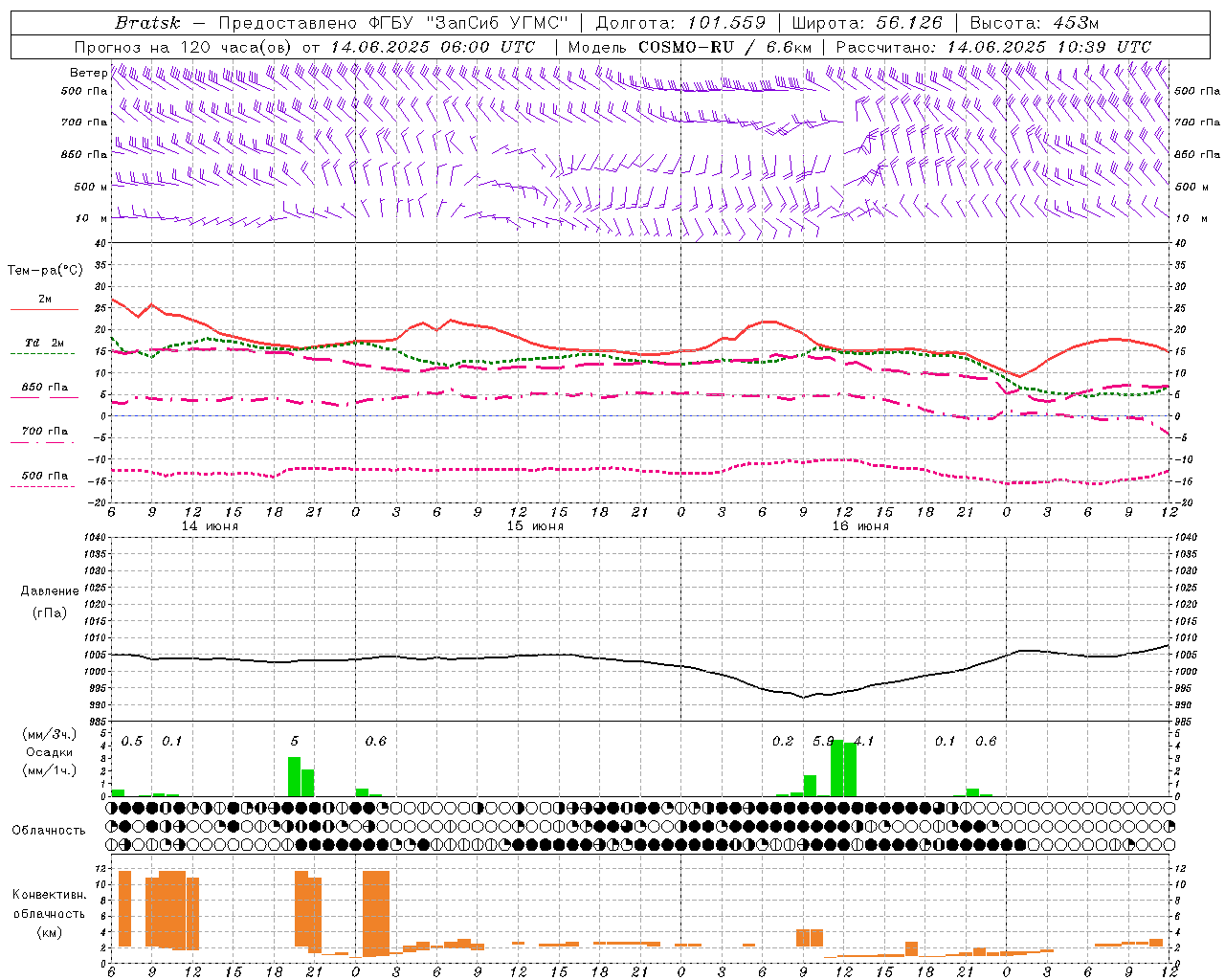Click the model name COSMO-RU / 6.6км
Image resolution: width=1225 pixels, height=980 pixels.
click(724, 47)
